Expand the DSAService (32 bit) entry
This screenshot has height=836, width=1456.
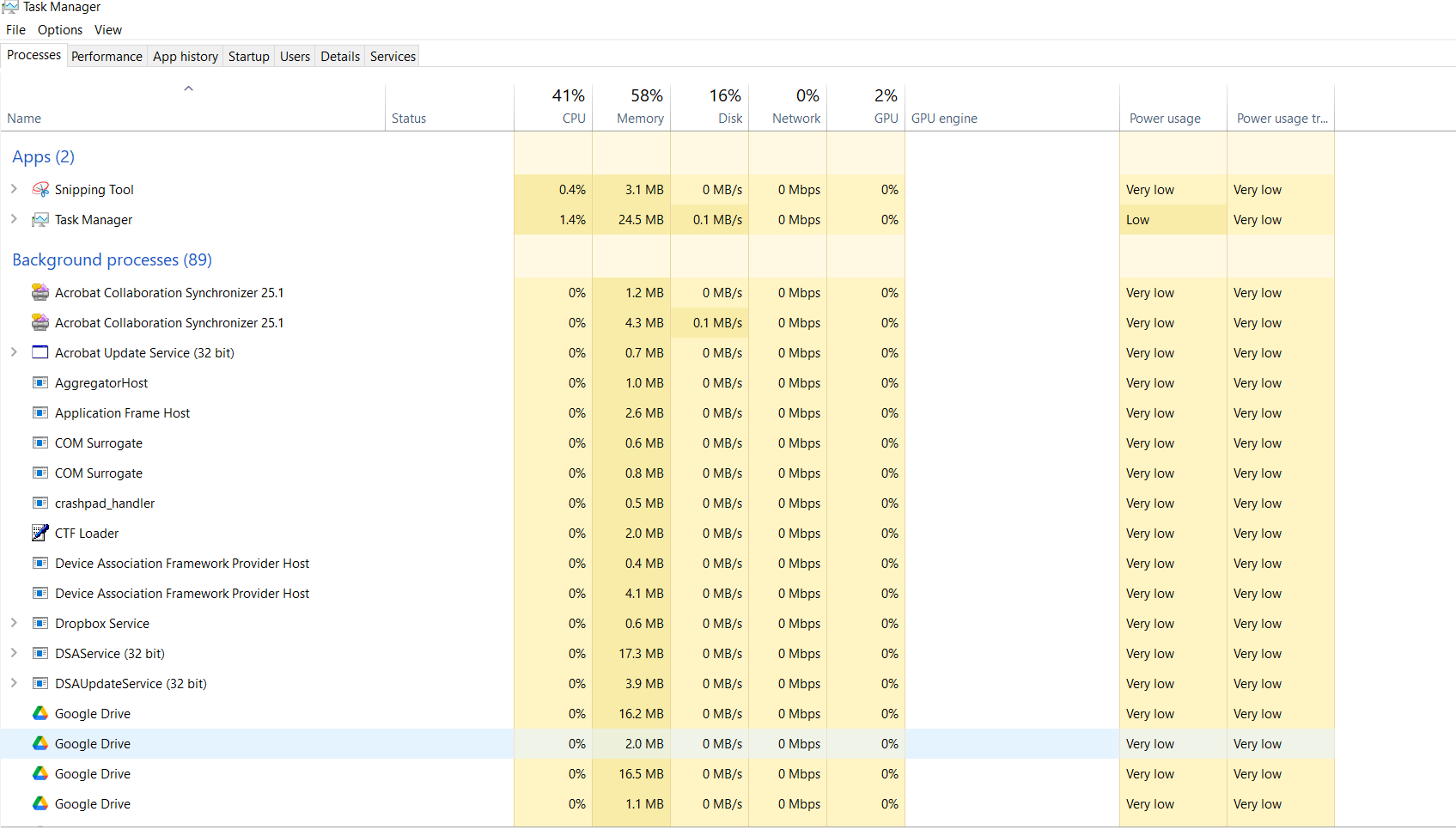(14, 653)
